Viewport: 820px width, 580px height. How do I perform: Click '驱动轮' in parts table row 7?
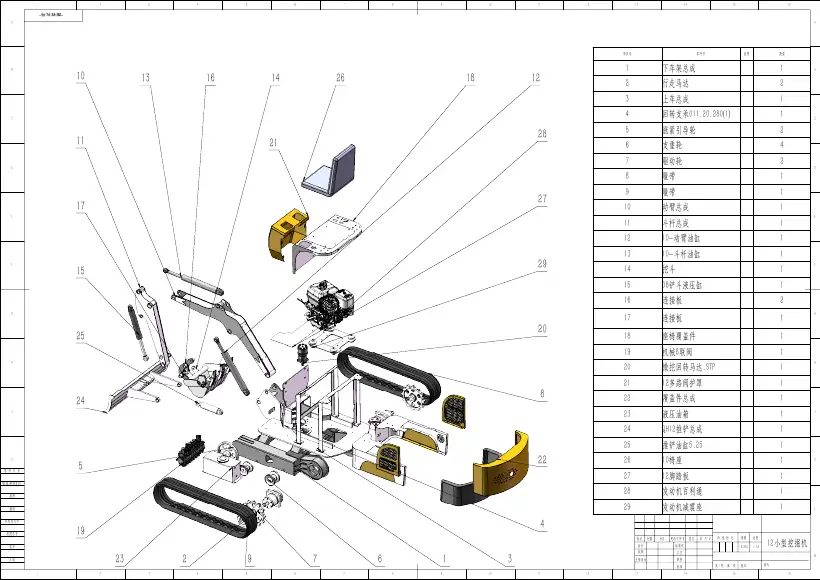(x=673, y=161)
